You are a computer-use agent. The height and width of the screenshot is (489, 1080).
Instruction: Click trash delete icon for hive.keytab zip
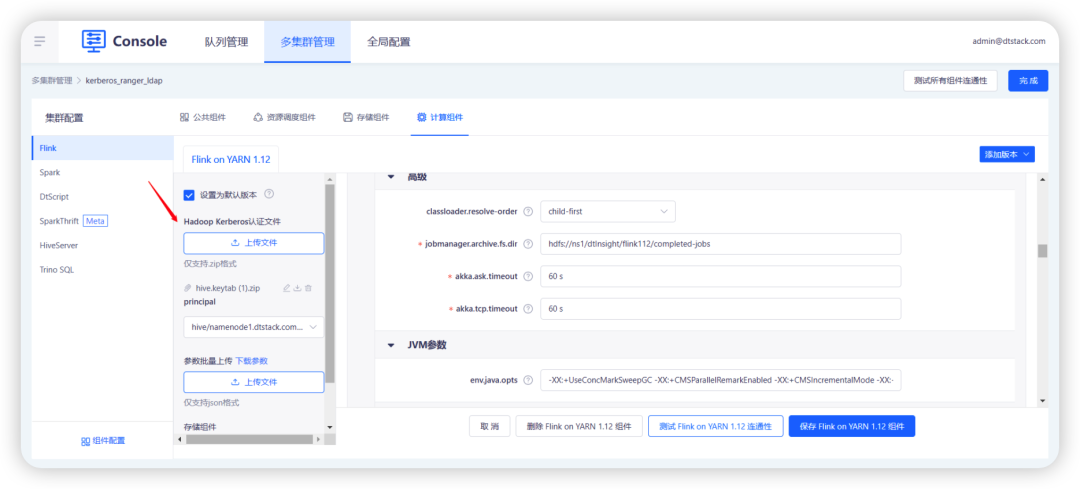[x=309, y=289]
